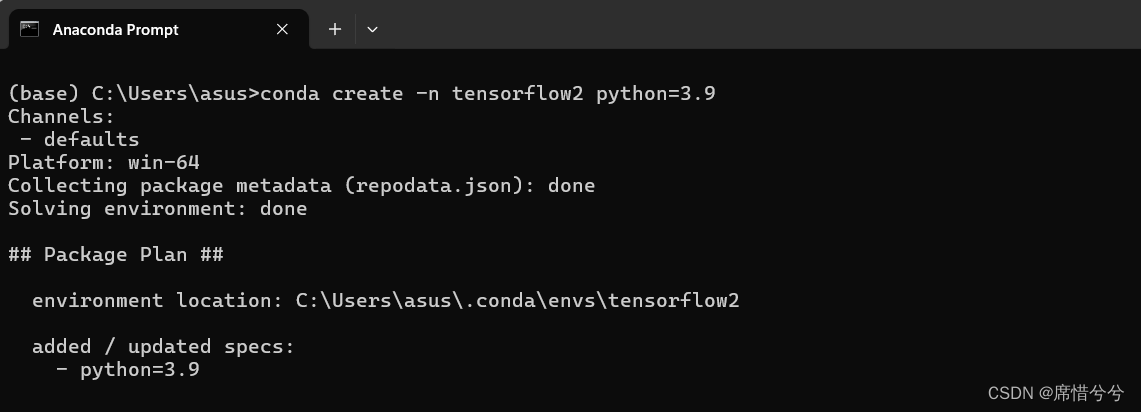
Task: Click the "## Package Plan ##" heading
Action: coord(116,255)
